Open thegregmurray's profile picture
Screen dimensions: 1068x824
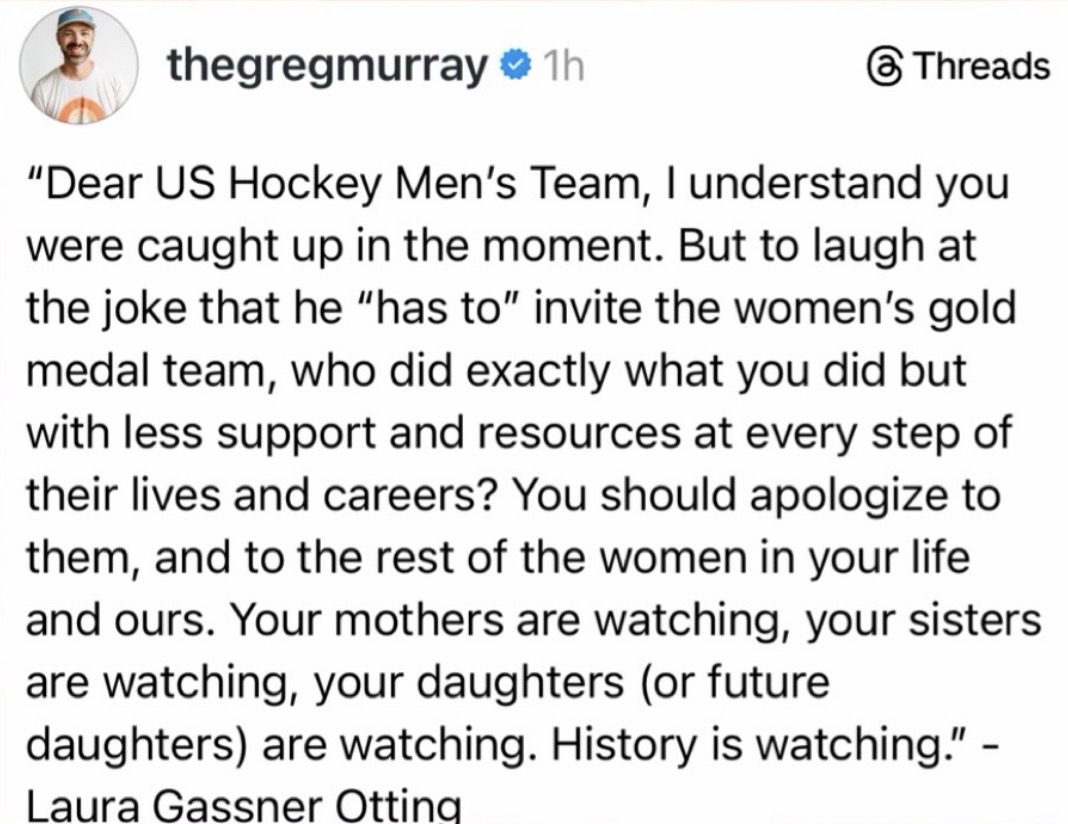(79, 67)
